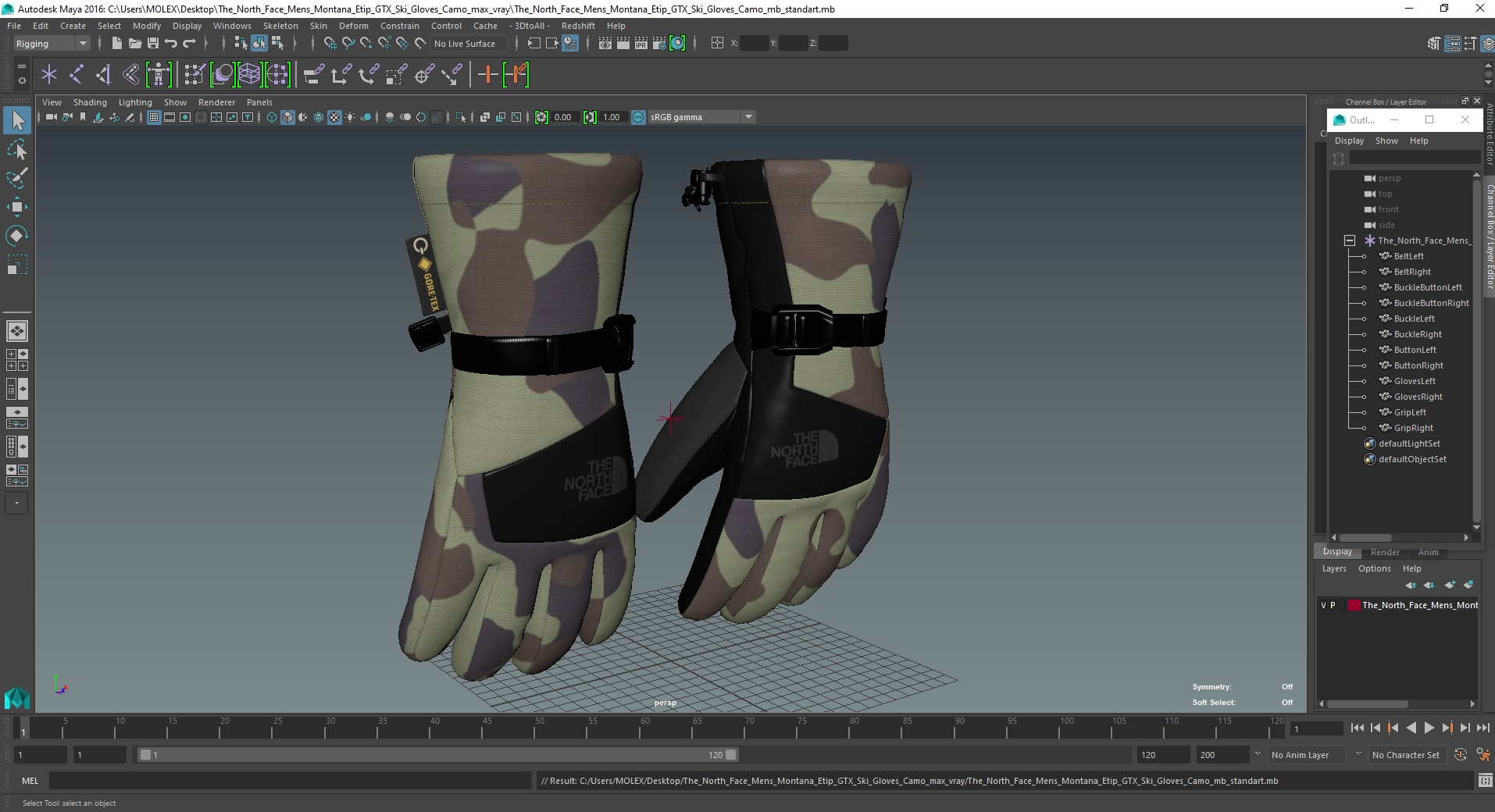Collapse The_North_Face_Mens tree node
Screen dimensions: 1495x812
pyautogui.click(x=1349, y=240)
